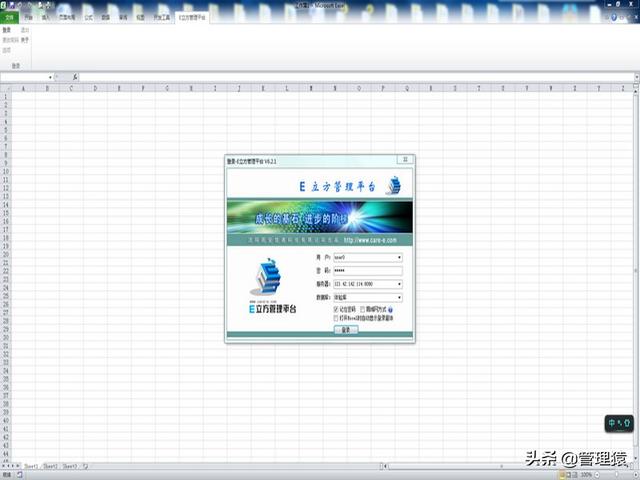
Task: Click the first sheet navigation arrow
Action: 3,466
